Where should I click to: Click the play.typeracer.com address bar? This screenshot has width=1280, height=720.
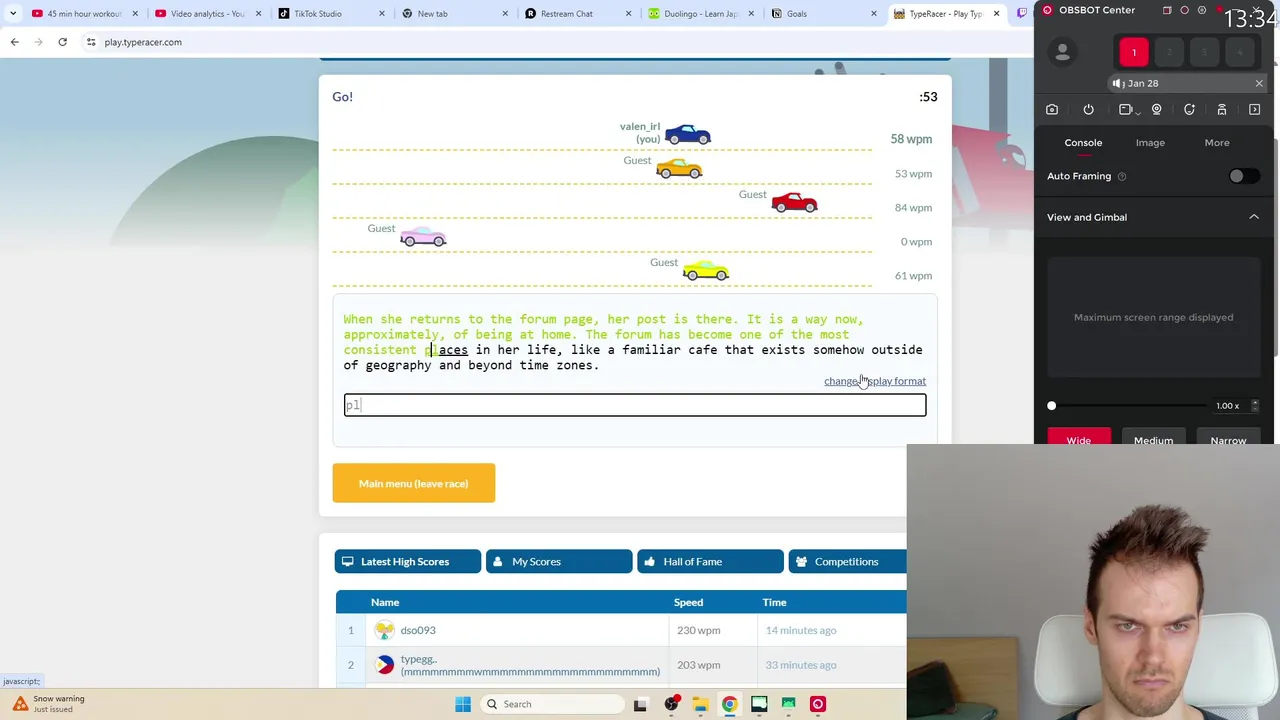pos(143,42)
